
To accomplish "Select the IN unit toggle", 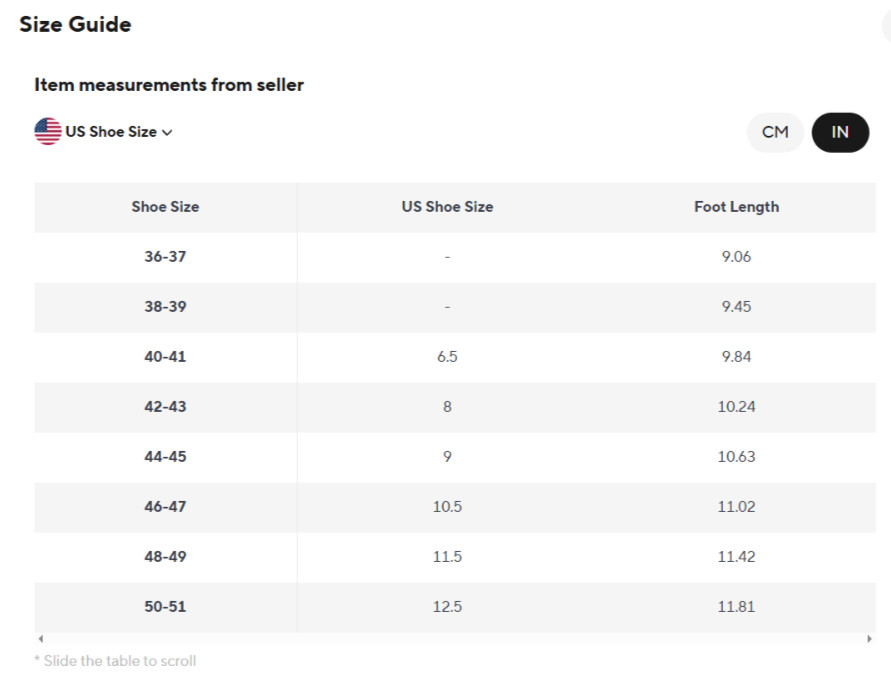I will coord(840,132).
